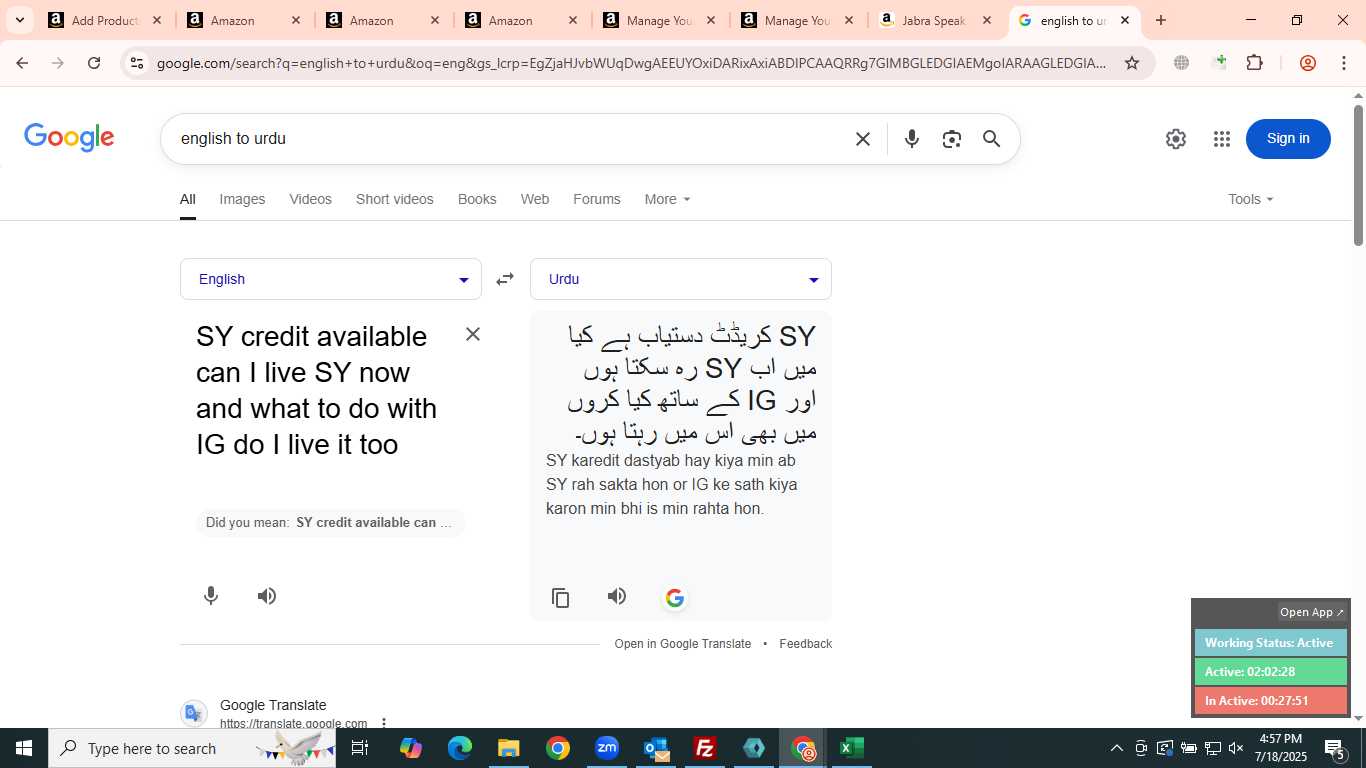
Task: Listen to the English source text
Action: [x=266, y=596]
